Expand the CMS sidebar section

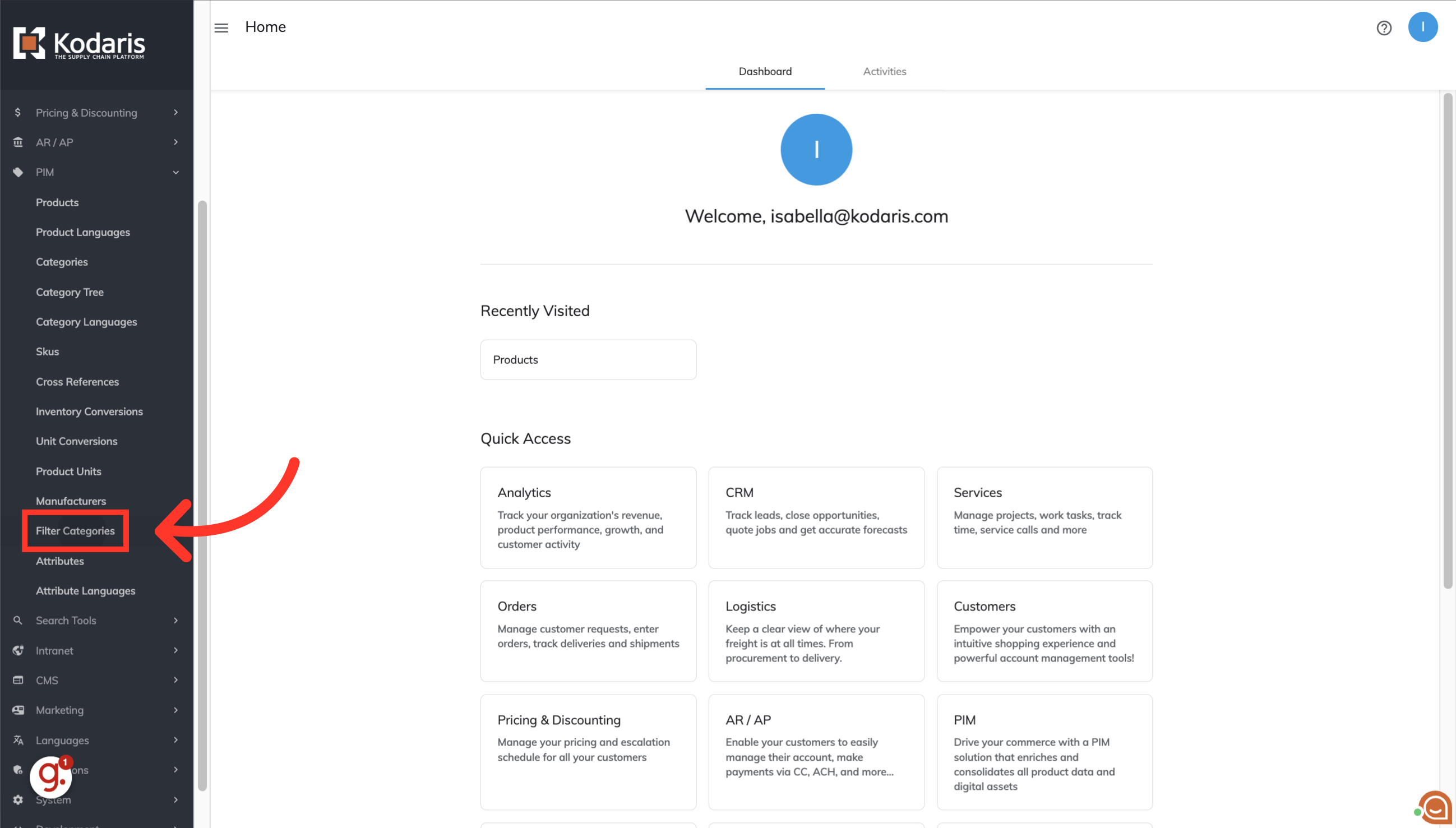(175, 680)
